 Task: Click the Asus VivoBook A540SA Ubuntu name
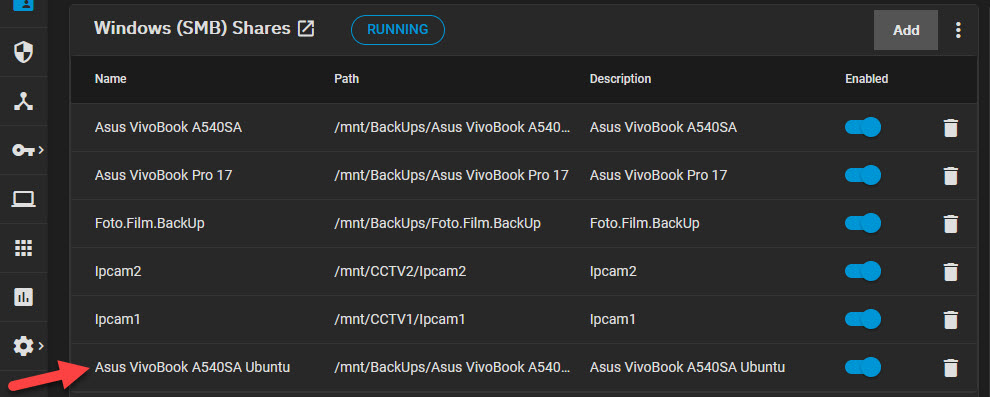[x=193, y=367]
